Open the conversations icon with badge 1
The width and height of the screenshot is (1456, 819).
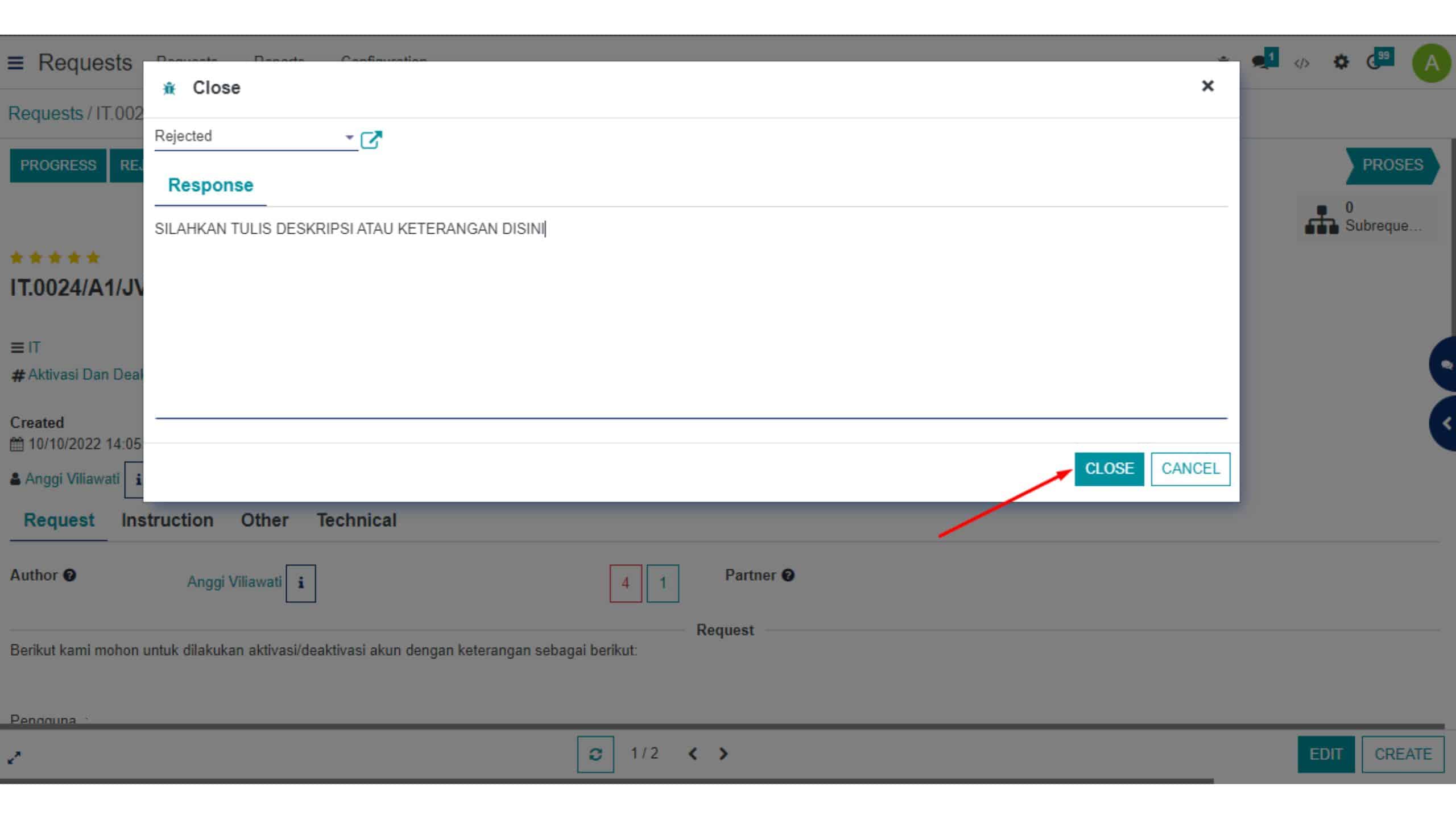[x=1264, y=60]
